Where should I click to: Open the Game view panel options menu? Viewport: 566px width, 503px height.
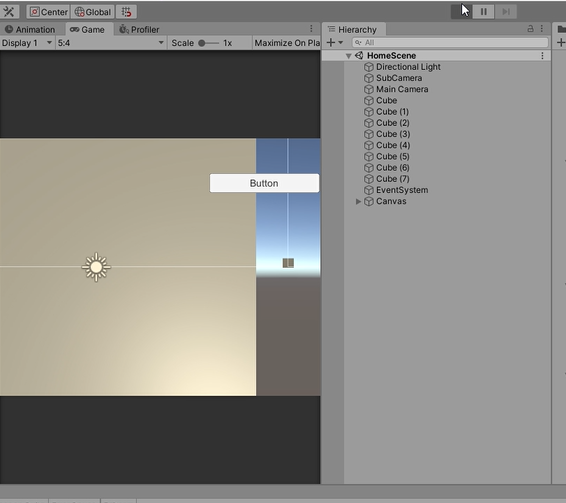(x=311, y=29)
